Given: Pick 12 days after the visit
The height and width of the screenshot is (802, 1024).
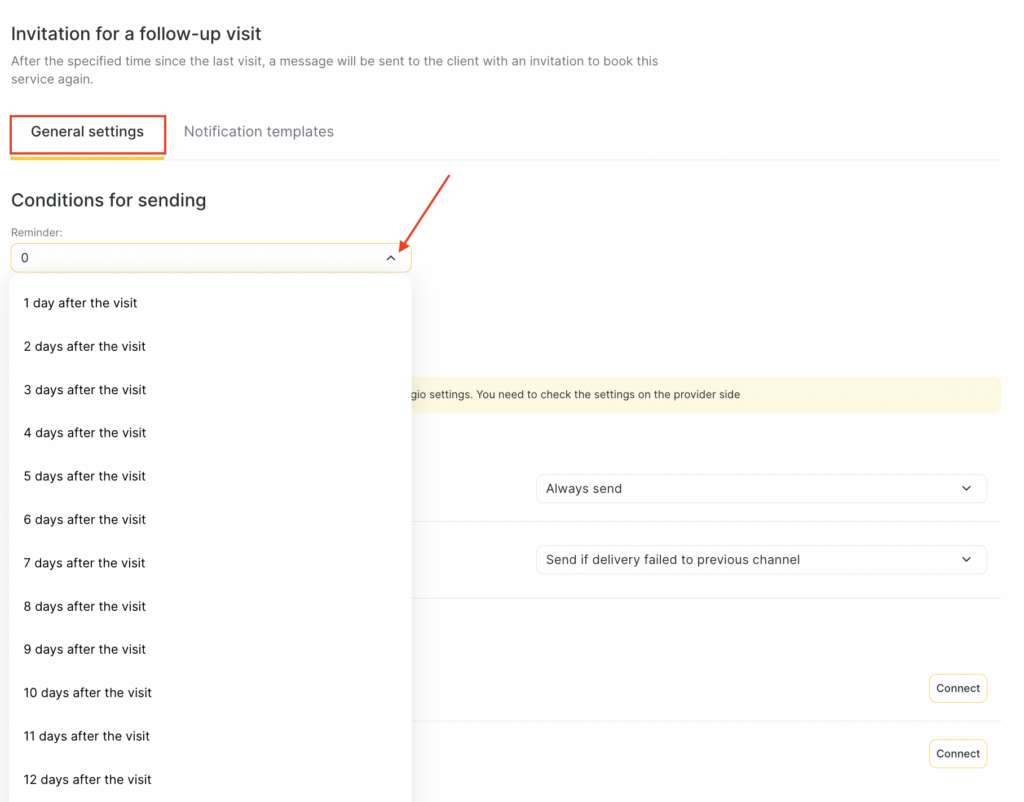Looking at the screenshot, I should pos(88,779).
